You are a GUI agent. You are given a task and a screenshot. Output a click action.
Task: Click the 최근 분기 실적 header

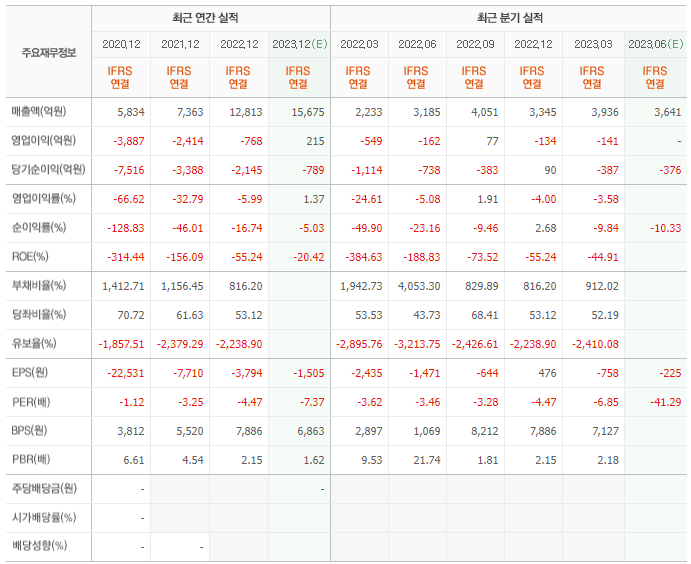[510, 18]
